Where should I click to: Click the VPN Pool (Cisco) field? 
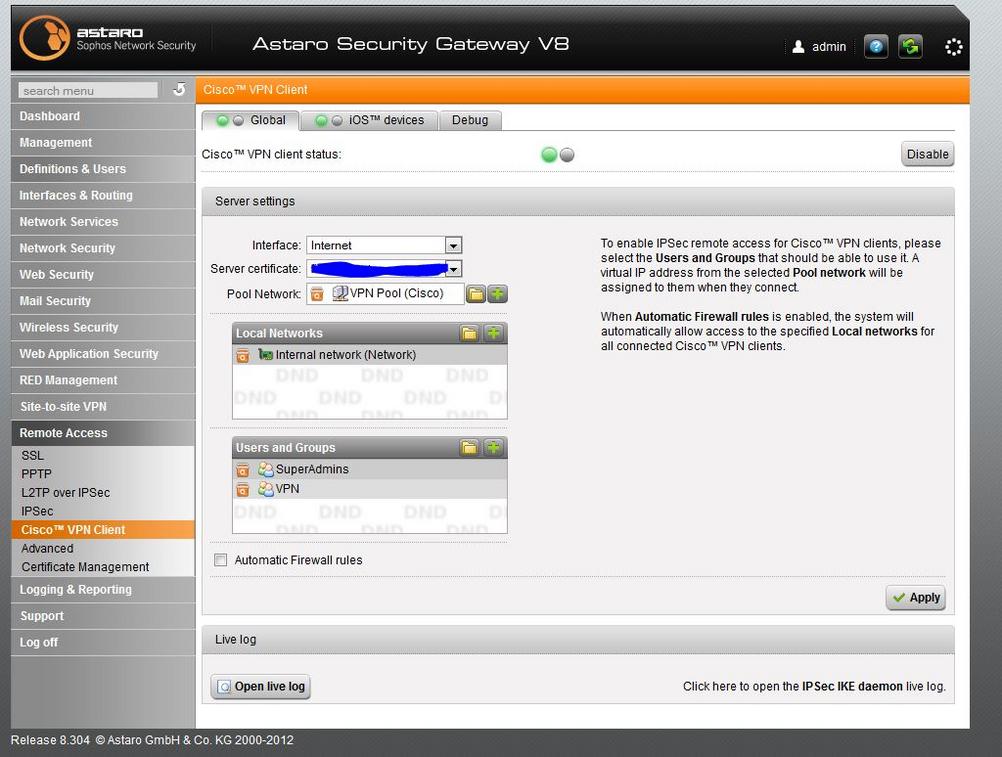tap(385, 294)
